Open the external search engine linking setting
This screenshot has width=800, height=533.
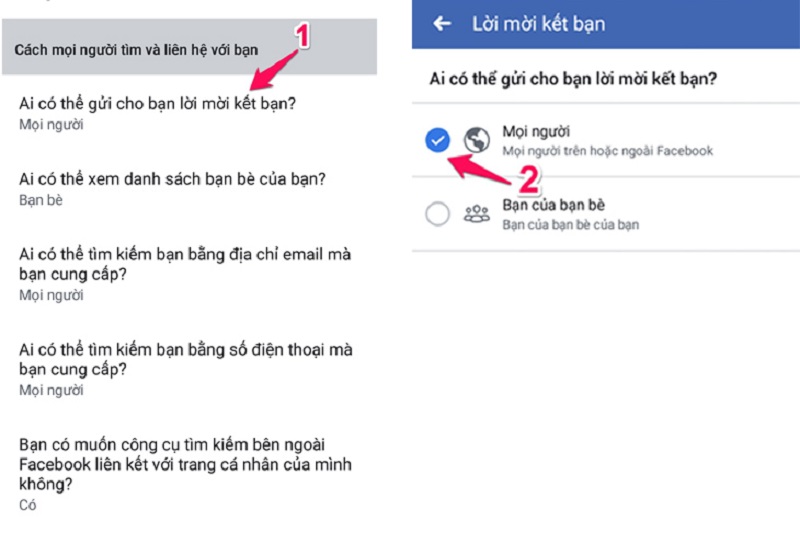[x=189, y=474]
